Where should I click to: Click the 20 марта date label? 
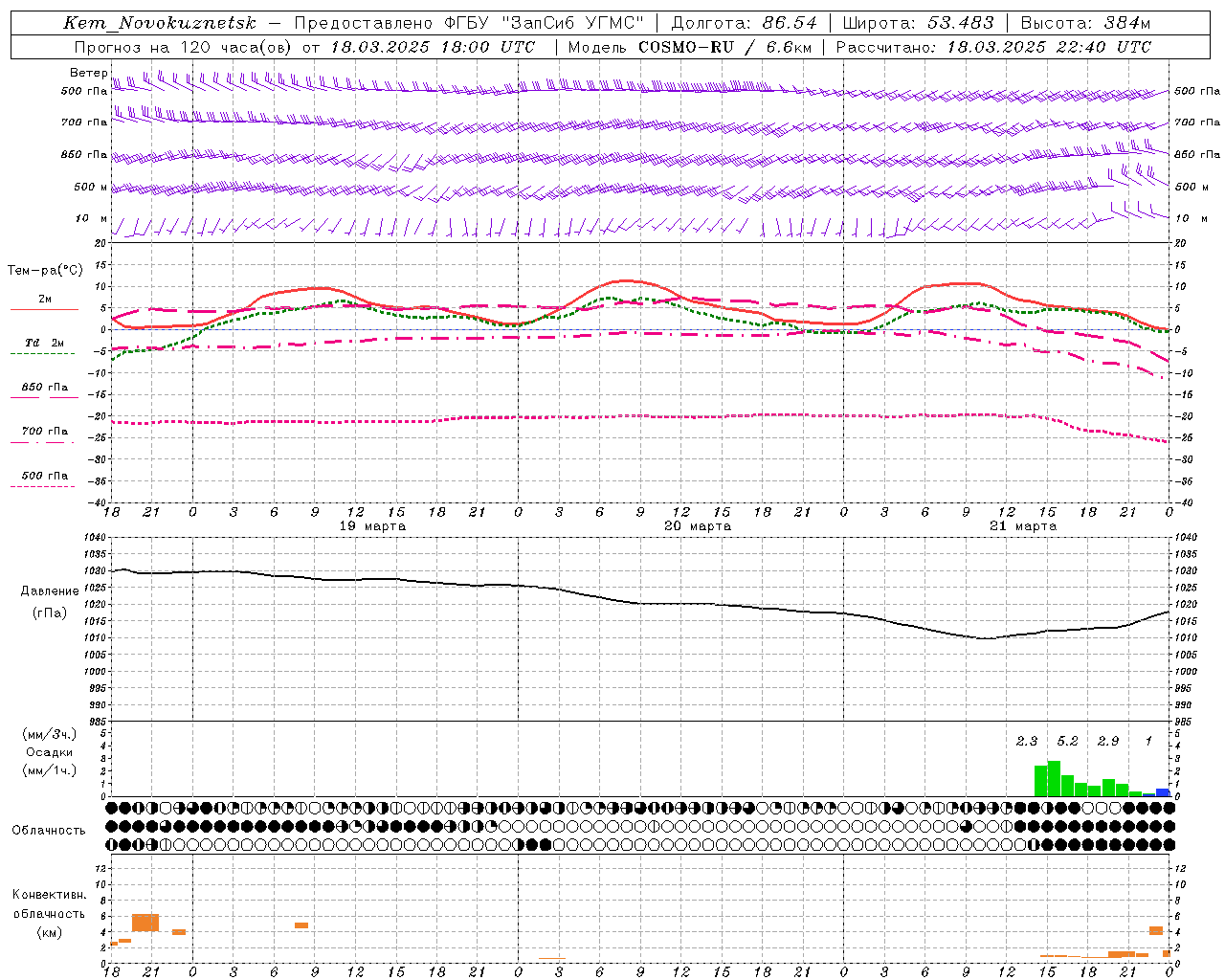click(698, 526)
